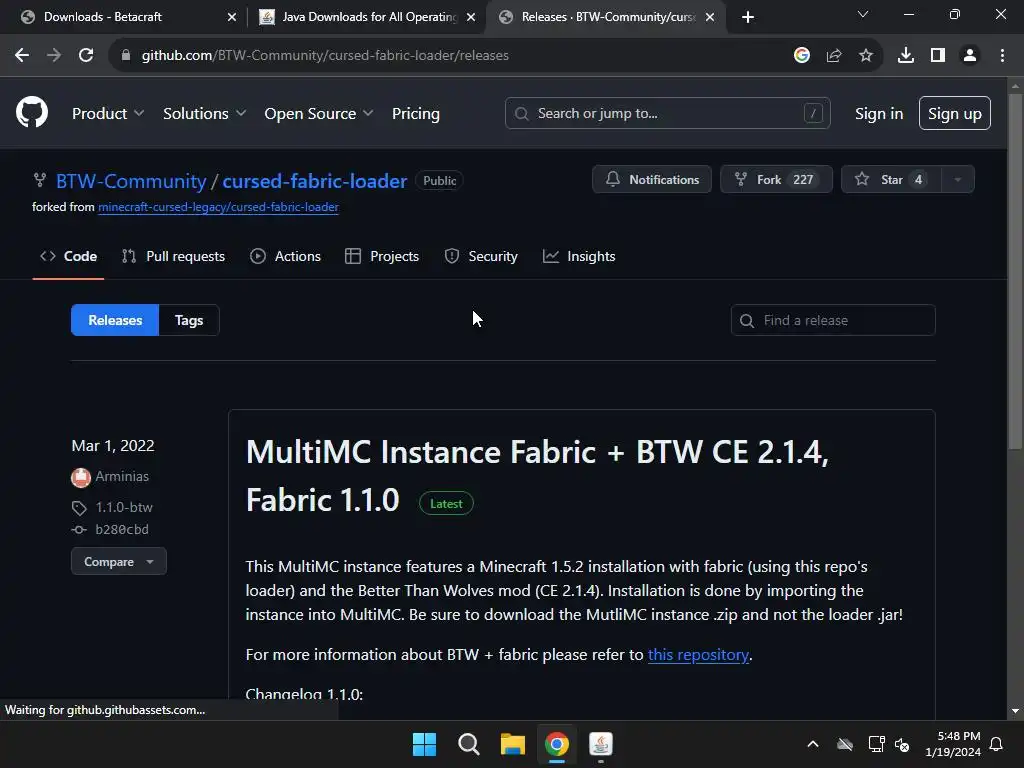
Task: Go back to previous page
Action: 22,56
